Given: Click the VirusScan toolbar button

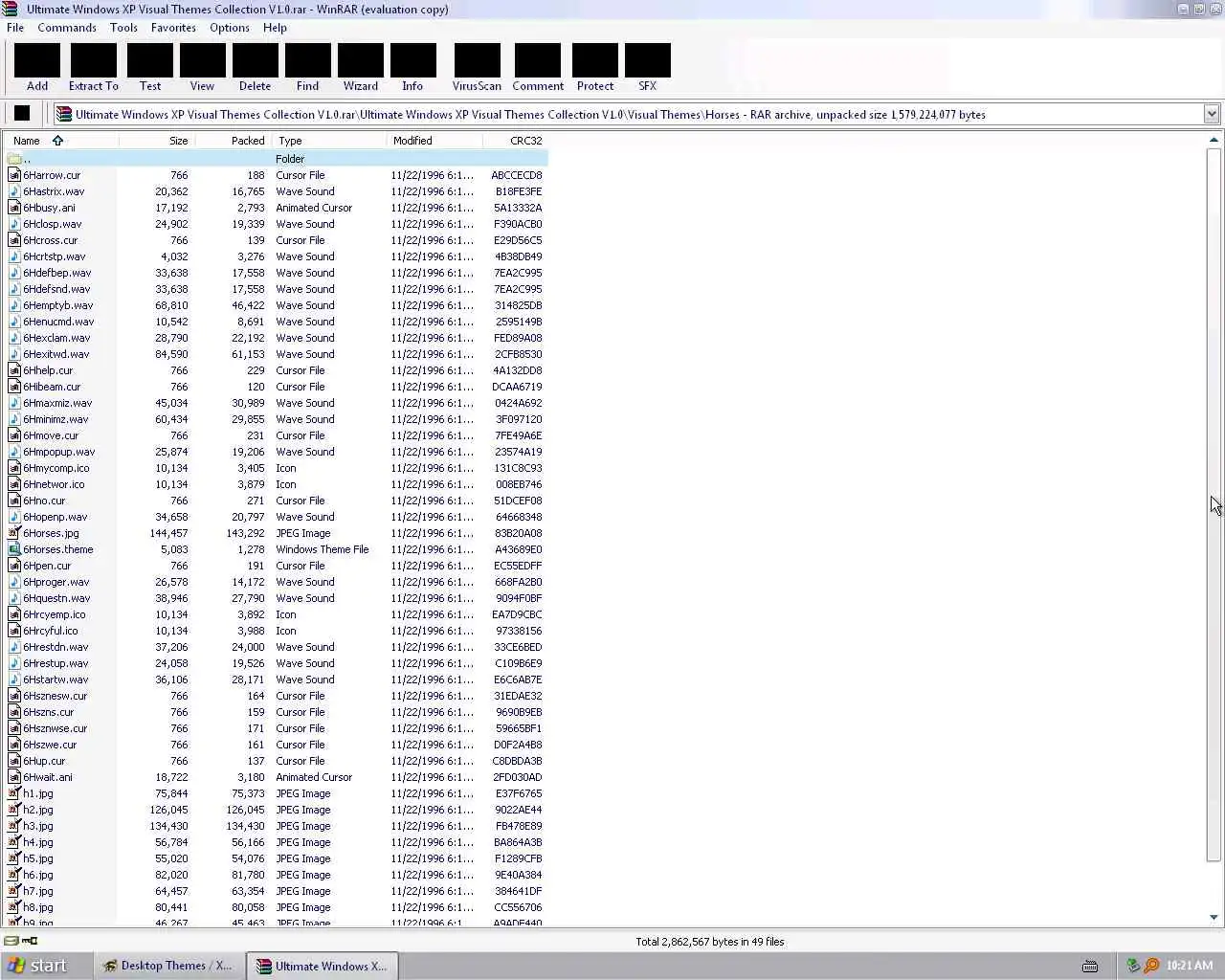Looking at the screenshot, I should [x=477, y=67].
